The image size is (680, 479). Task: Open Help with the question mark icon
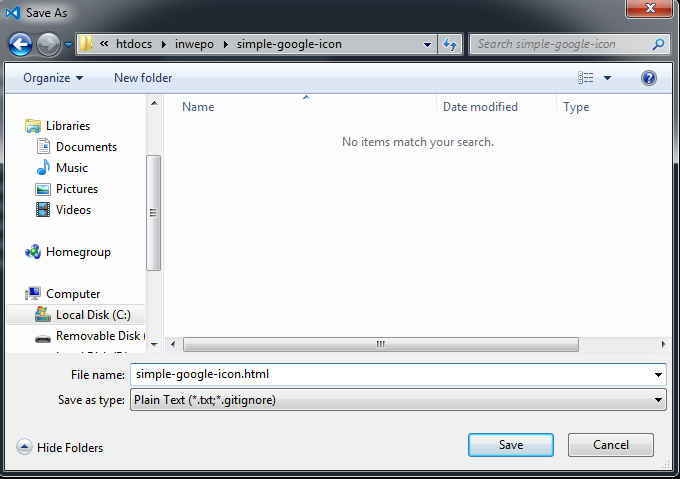[649, 78]
